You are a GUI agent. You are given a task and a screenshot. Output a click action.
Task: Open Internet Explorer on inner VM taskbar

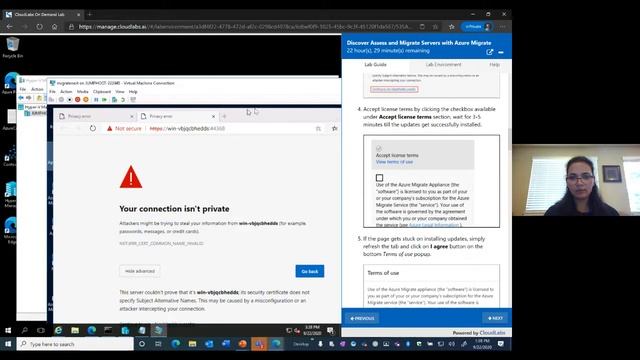[x=58, y=330]
